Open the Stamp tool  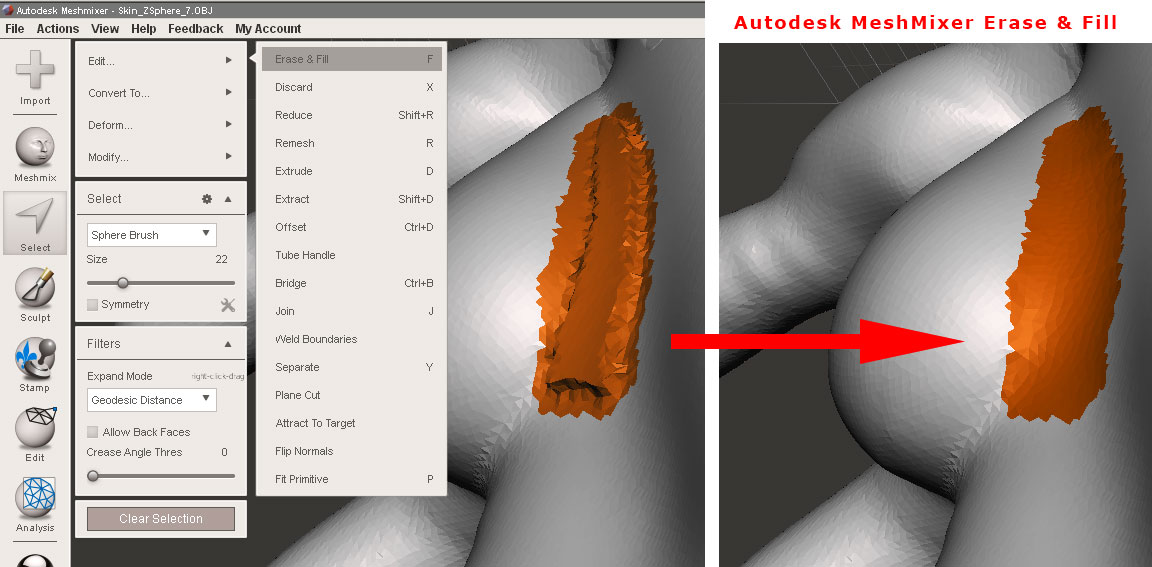pyautogui.click(x=35, y=358)
